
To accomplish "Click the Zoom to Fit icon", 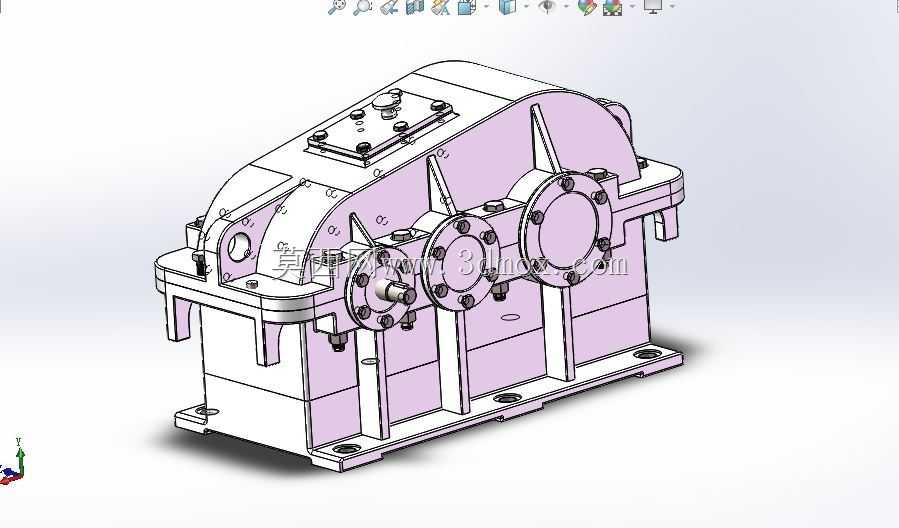I will coord(337,6).
